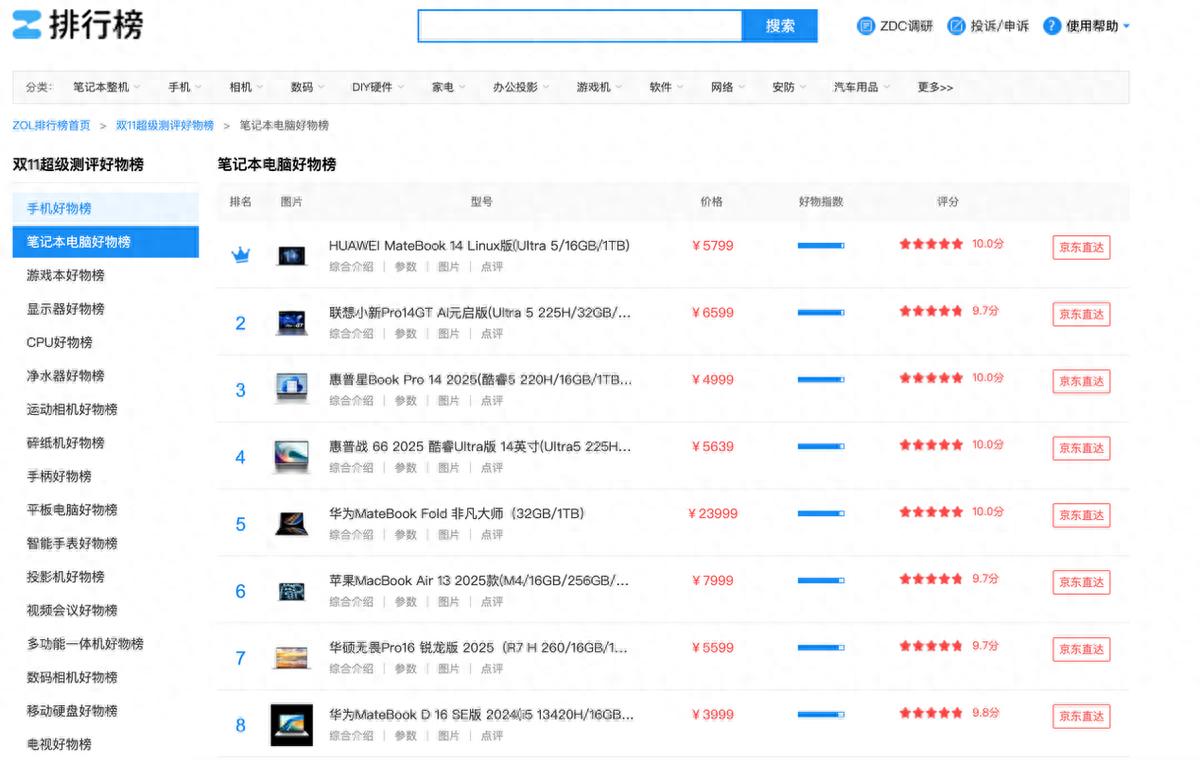This screenshot has height=760, width=1200.
Task: Click the 参数 link under 华硕无畏Pro16
Action: click(x=405, y=668)
